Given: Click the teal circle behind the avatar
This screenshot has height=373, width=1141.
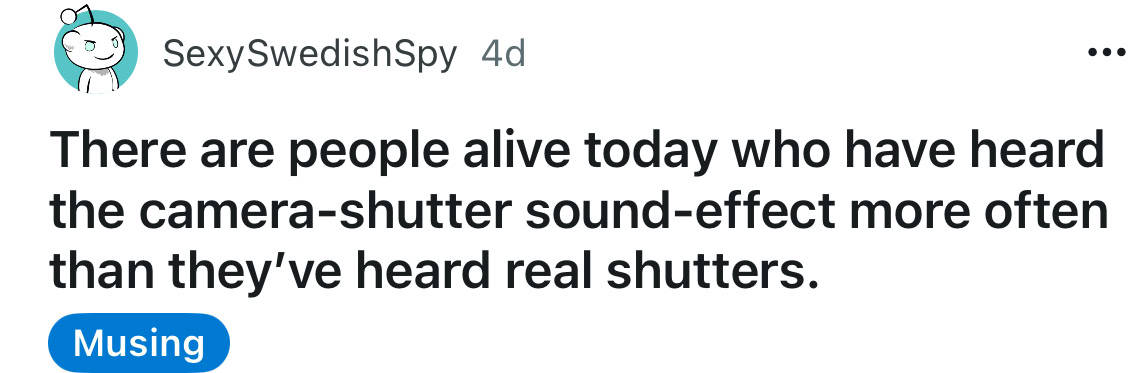Looking at the screenshot, I should point(96,52).
